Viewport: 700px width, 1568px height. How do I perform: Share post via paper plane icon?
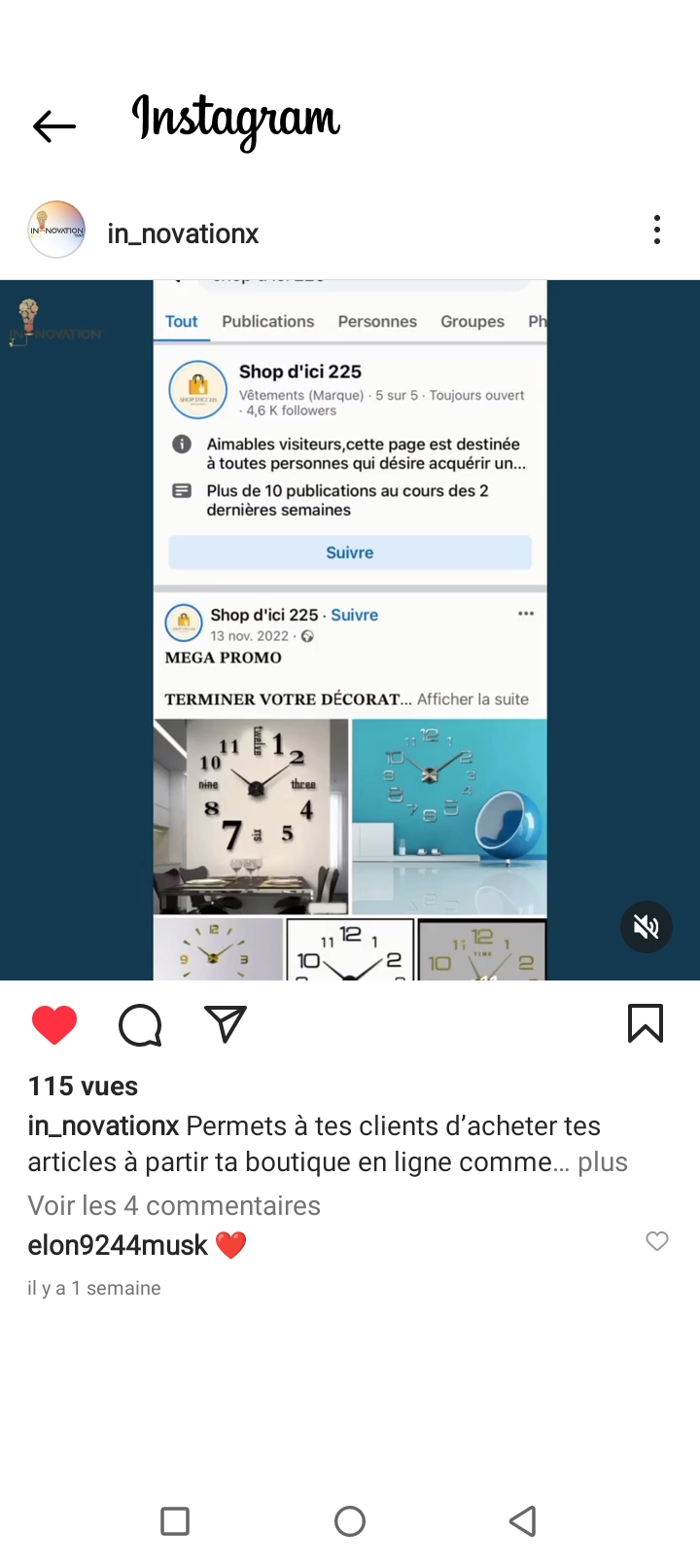click(226, 1024)
